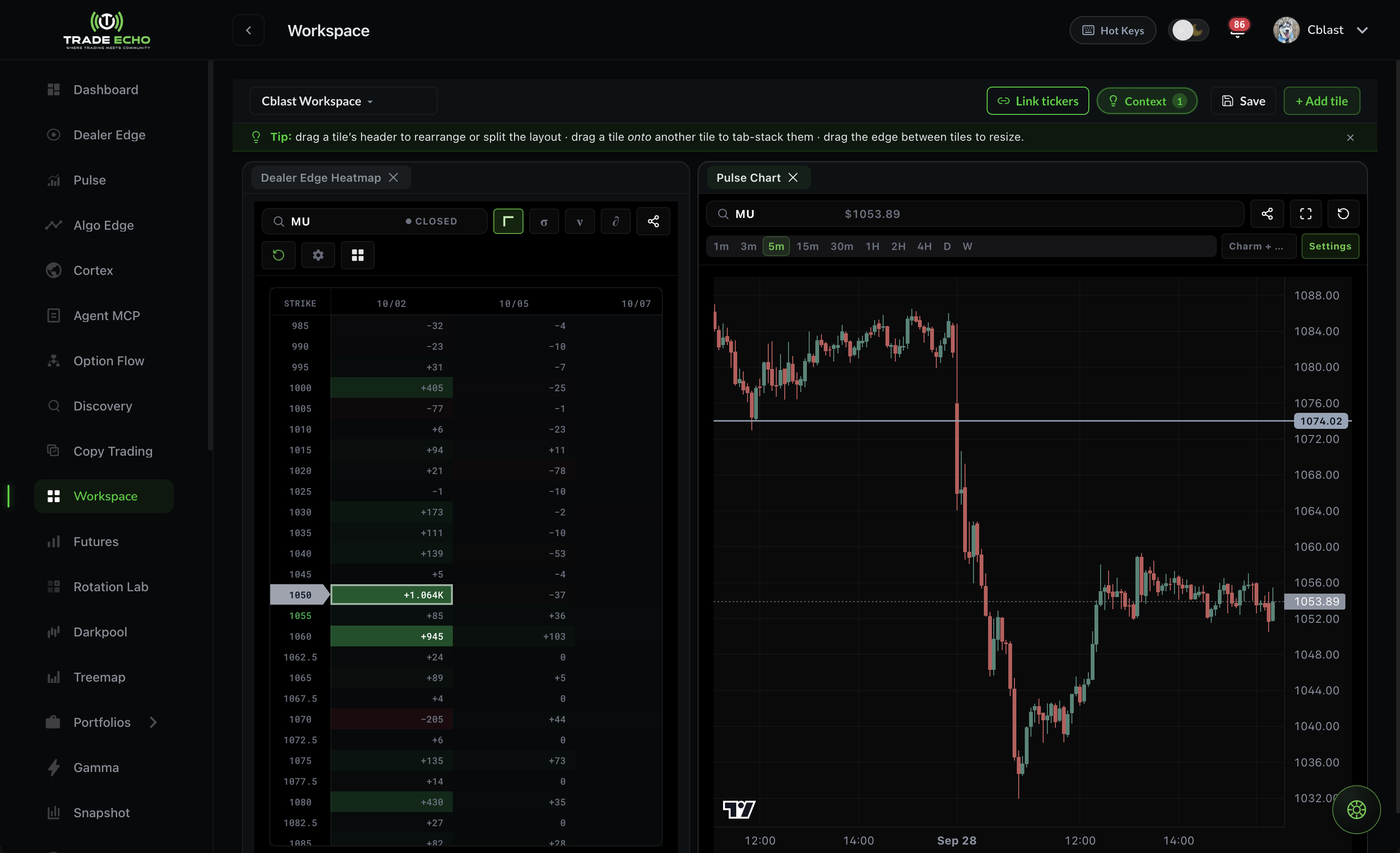Screen dimensions: 1400x853
Task: Select the sigma greek button in heatmap
Action: (544, 221)
